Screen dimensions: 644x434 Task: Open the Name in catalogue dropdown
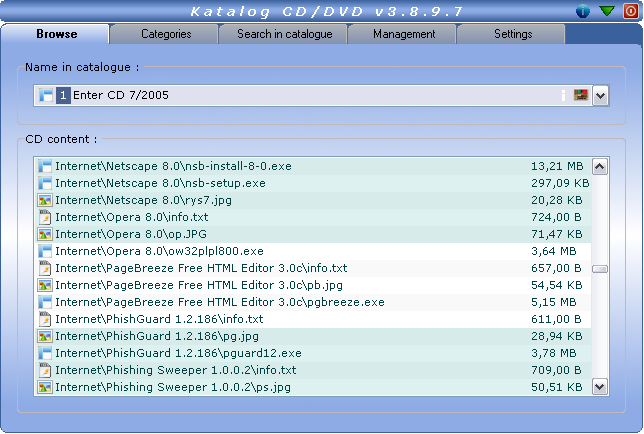pyautogui.click(x=600, y=96)
